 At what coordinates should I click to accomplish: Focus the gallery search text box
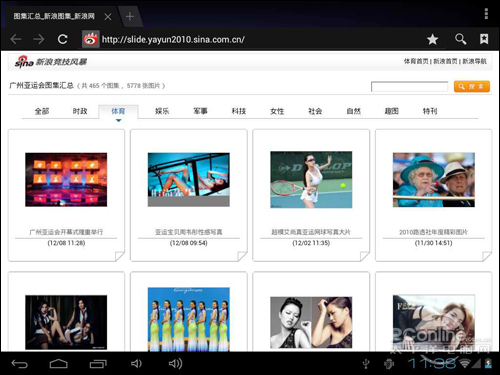tap(410, 87)
